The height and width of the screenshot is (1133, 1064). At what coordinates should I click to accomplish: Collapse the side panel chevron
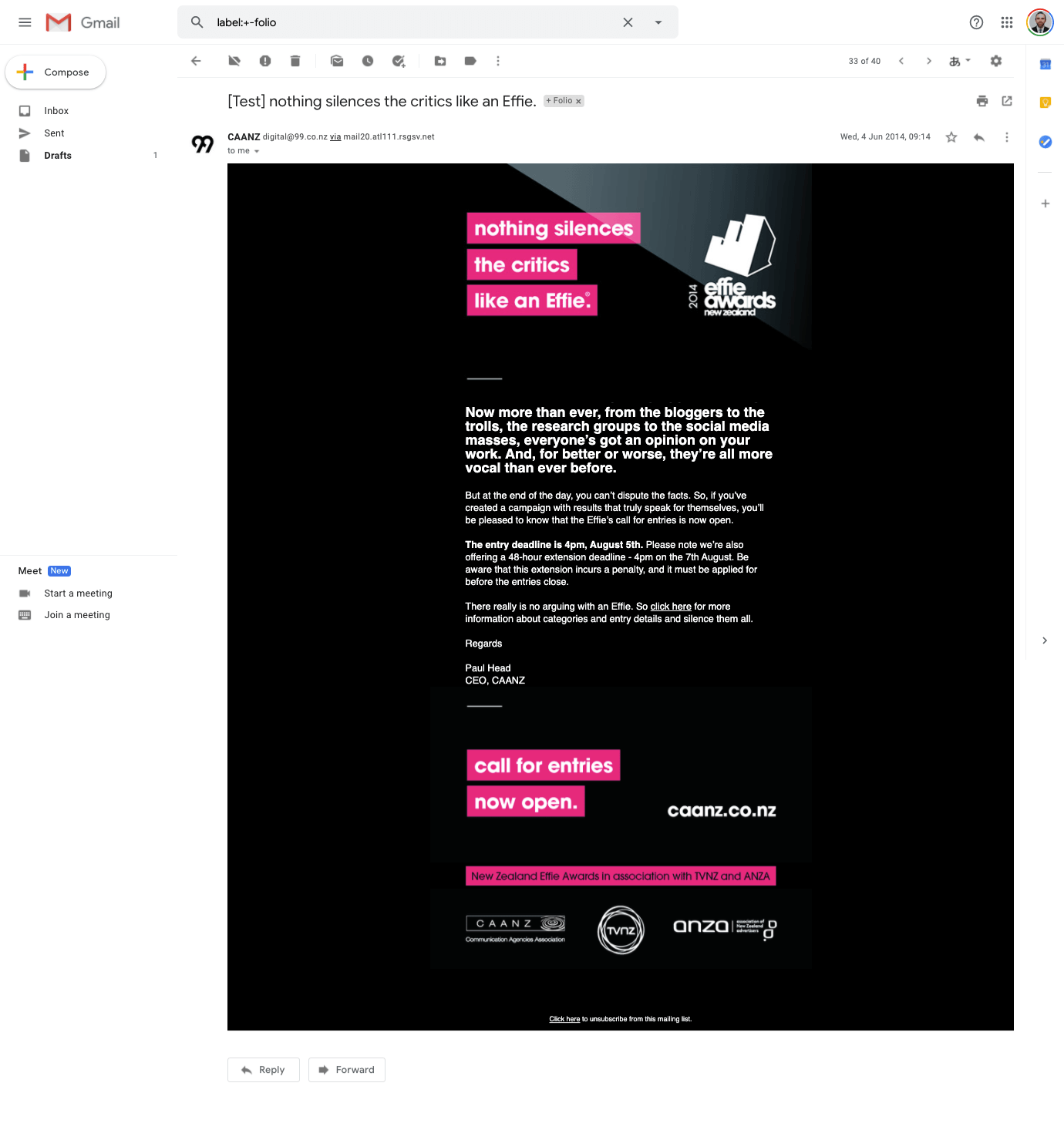click(x=1045, y=640)
